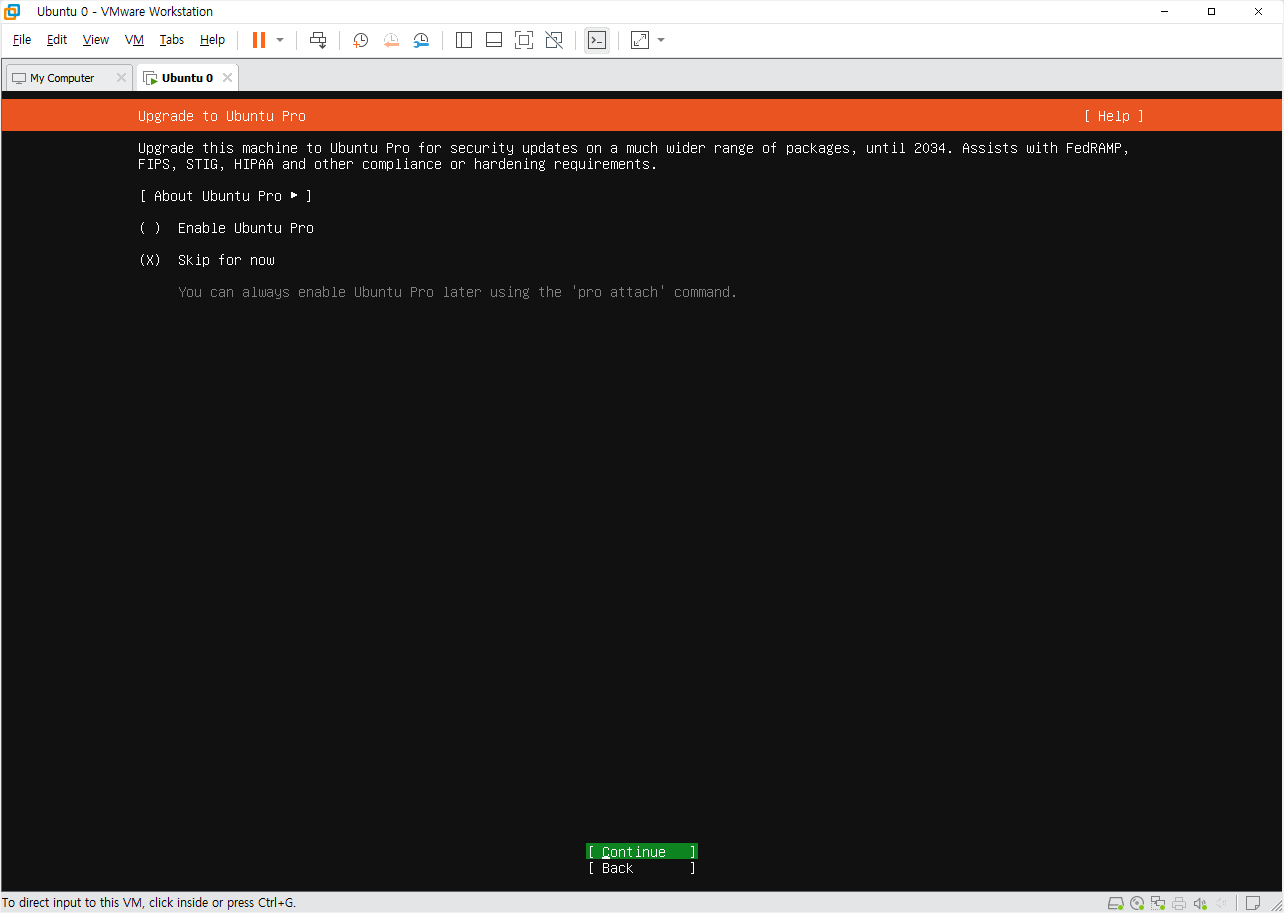Open the Help menu in the menu bar
Image resolution: width=1284 pixels, height=913 pixels.
pyautogui.click(x=212, y=40)
